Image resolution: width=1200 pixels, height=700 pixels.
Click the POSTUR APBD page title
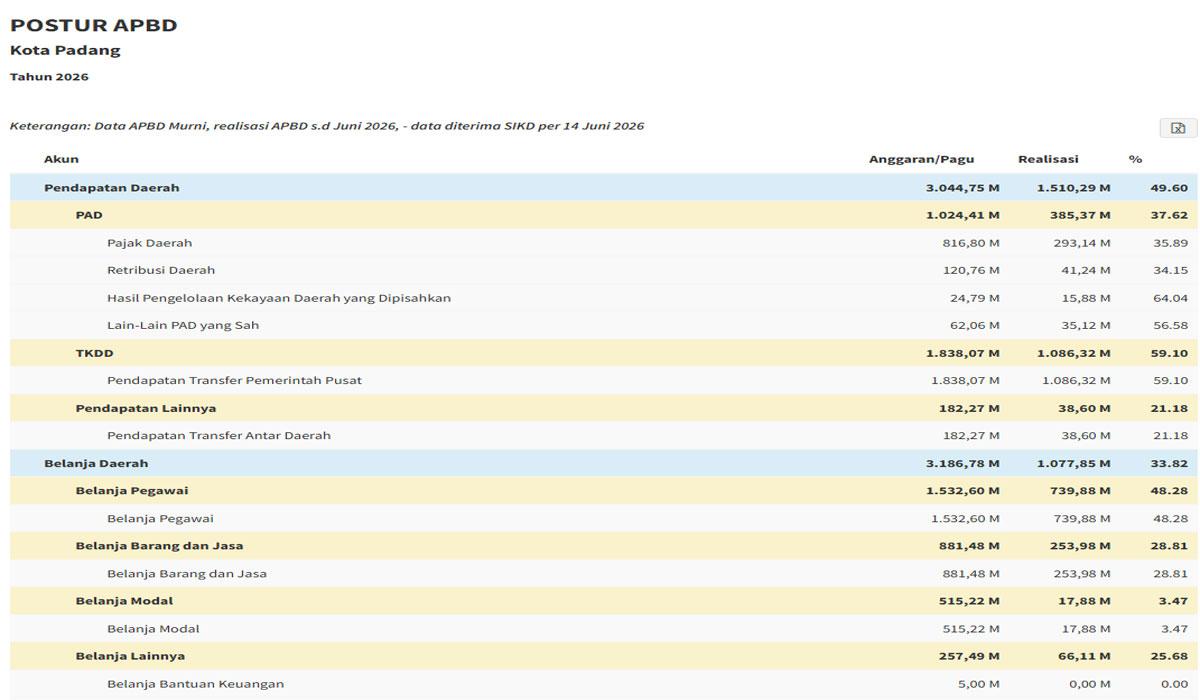point(94,25)
